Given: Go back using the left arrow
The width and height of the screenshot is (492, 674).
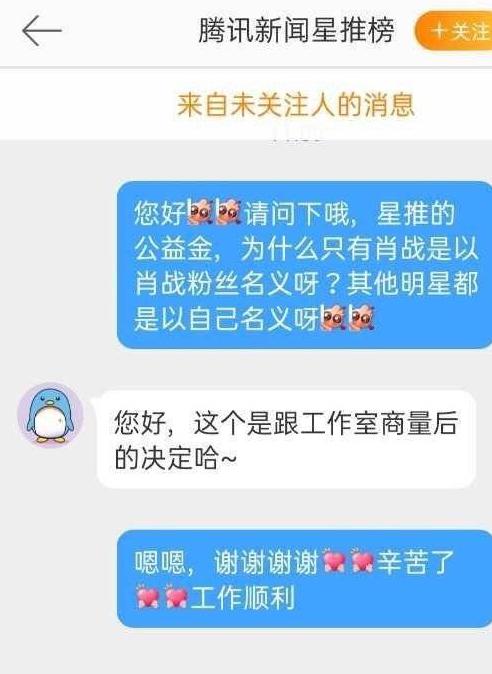Looking at the screenshot, I should 42,31.
